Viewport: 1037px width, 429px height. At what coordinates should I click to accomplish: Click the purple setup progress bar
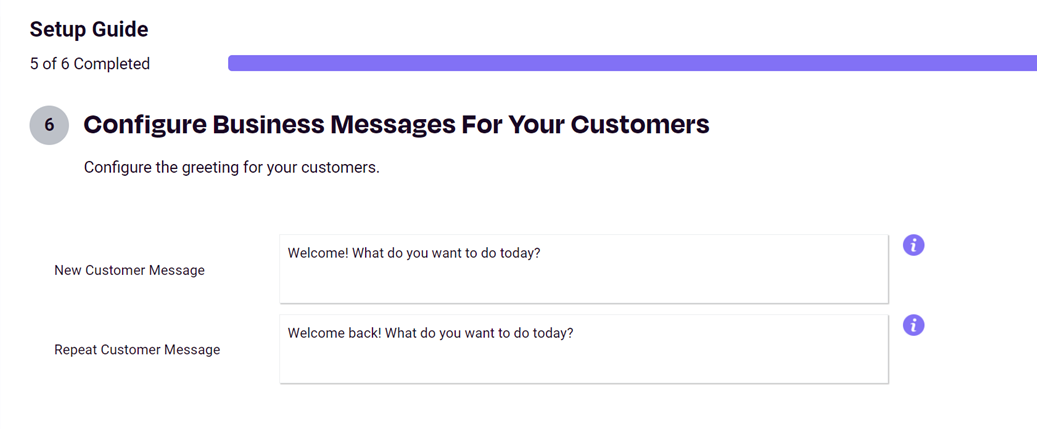click(x=632, y=63)
